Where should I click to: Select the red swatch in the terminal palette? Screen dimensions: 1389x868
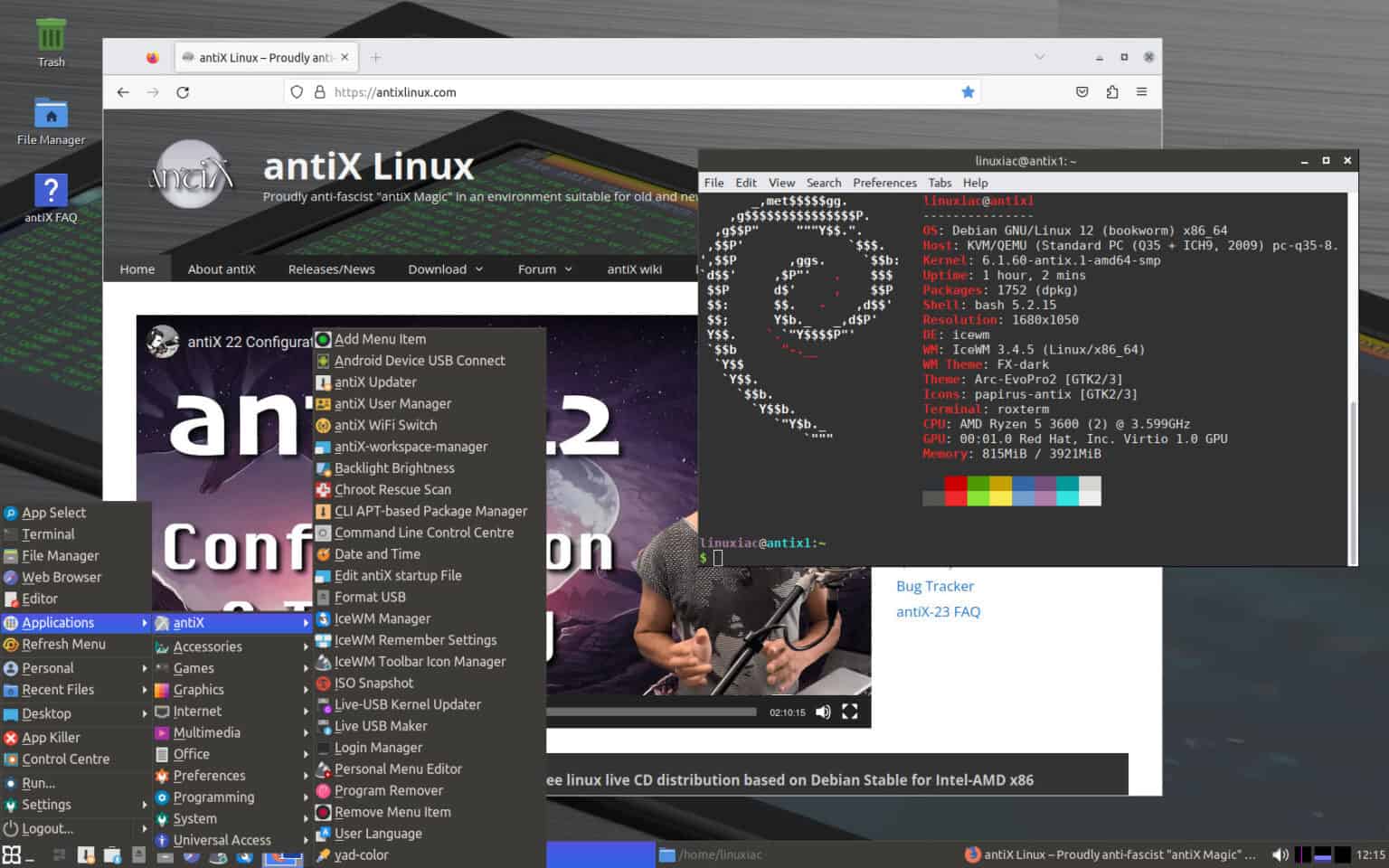[x=953, y=491]
